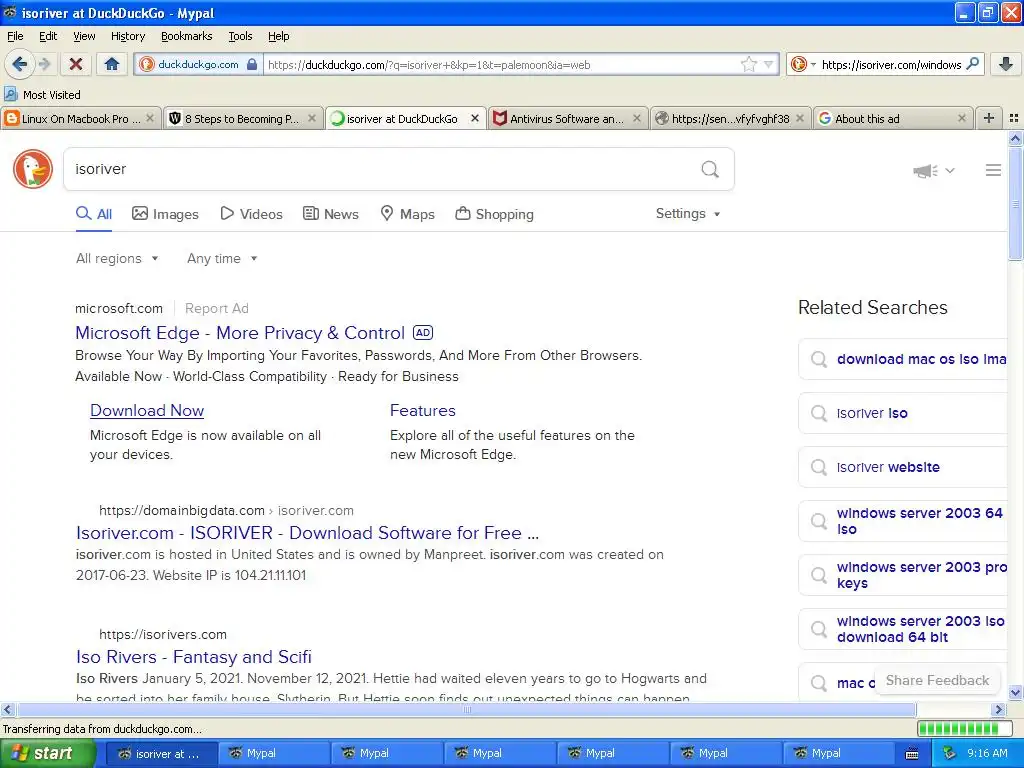Click the DuckDuckGo duck logo
Image resolution: width=1024 pixels, height=768 pixels.
tap(33, 169)
